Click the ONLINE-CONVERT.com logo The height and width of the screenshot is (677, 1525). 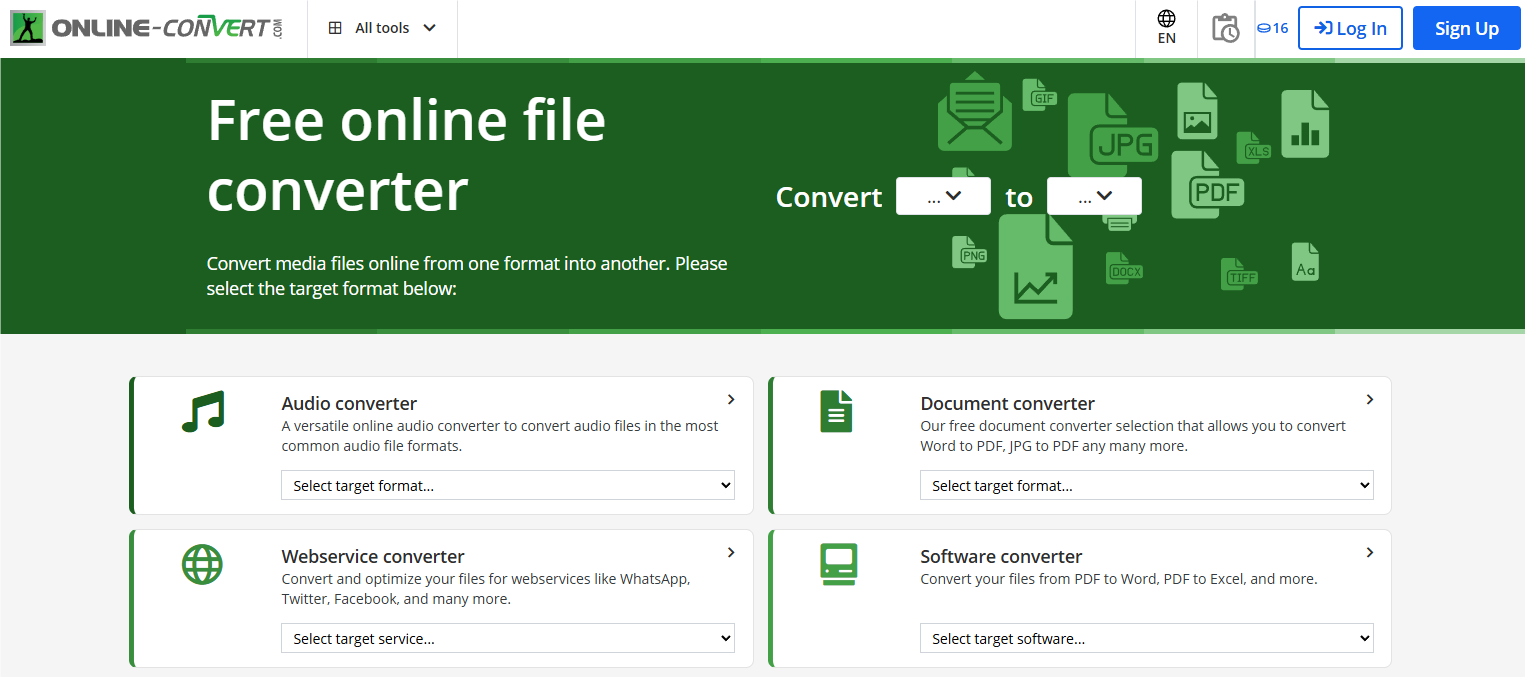pos(146,27)
